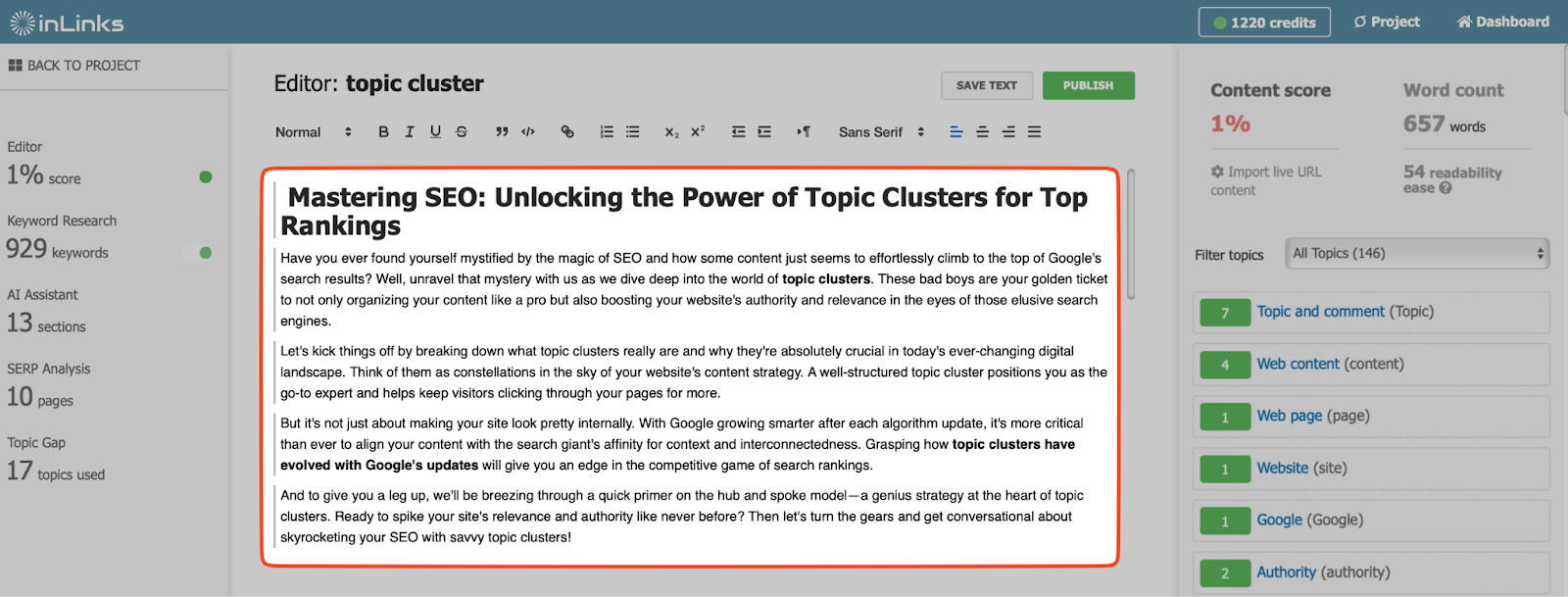Create an ordered numbered list
The image size is (1568, 597).
coord(607,132)
